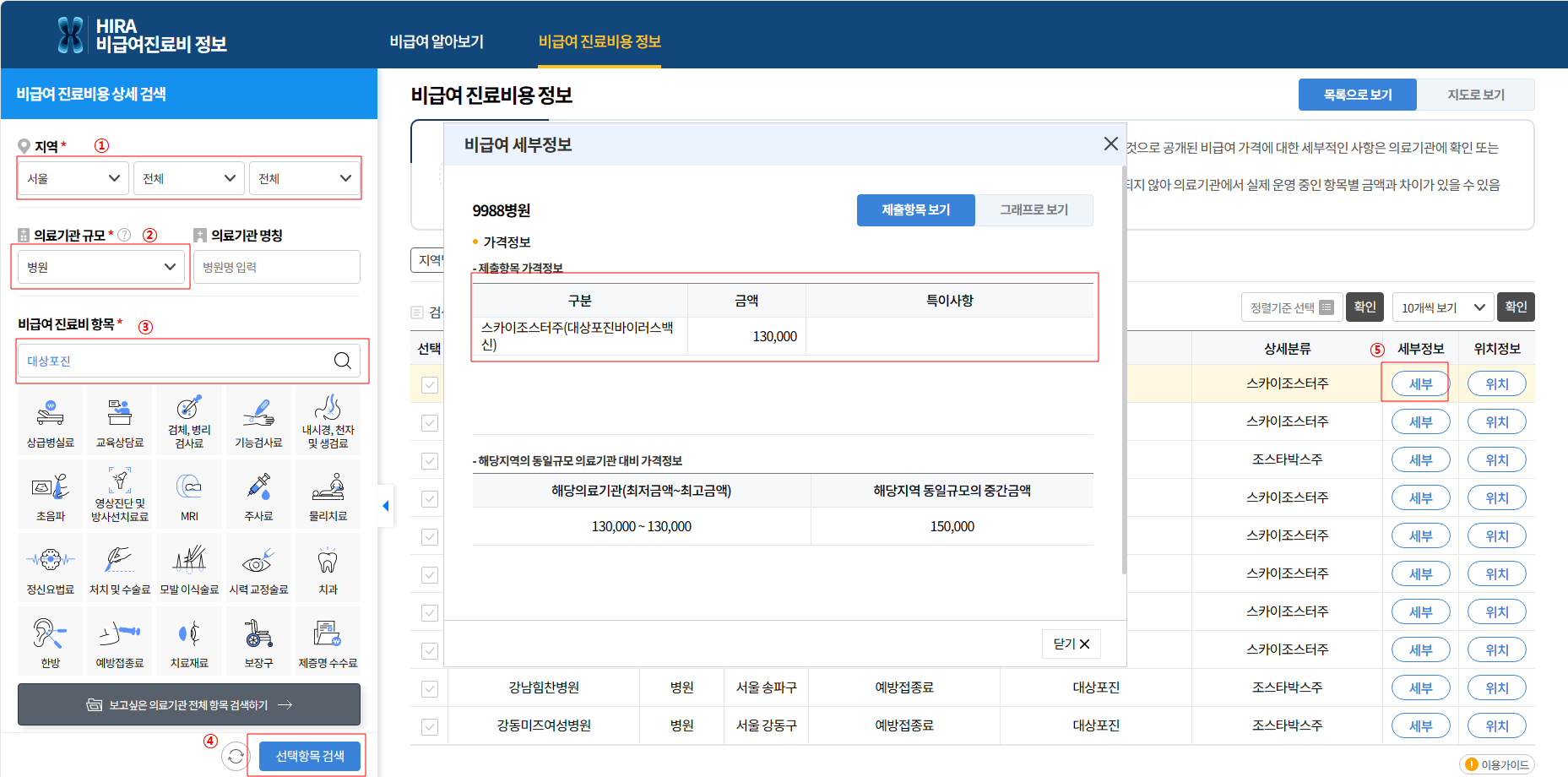This screenshot has width=1568, height=777.
Task: Click 확인 button next to 10개씩 보기
Action: 1516,307
